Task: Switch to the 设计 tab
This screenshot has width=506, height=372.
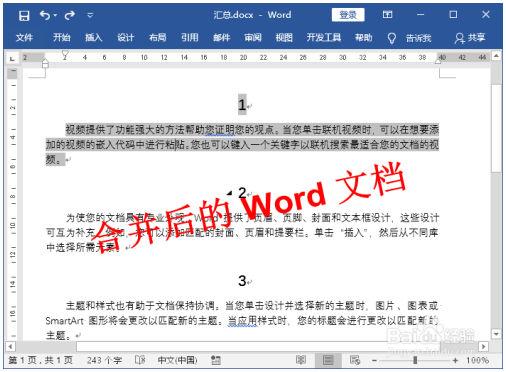Action: (125, 37)
